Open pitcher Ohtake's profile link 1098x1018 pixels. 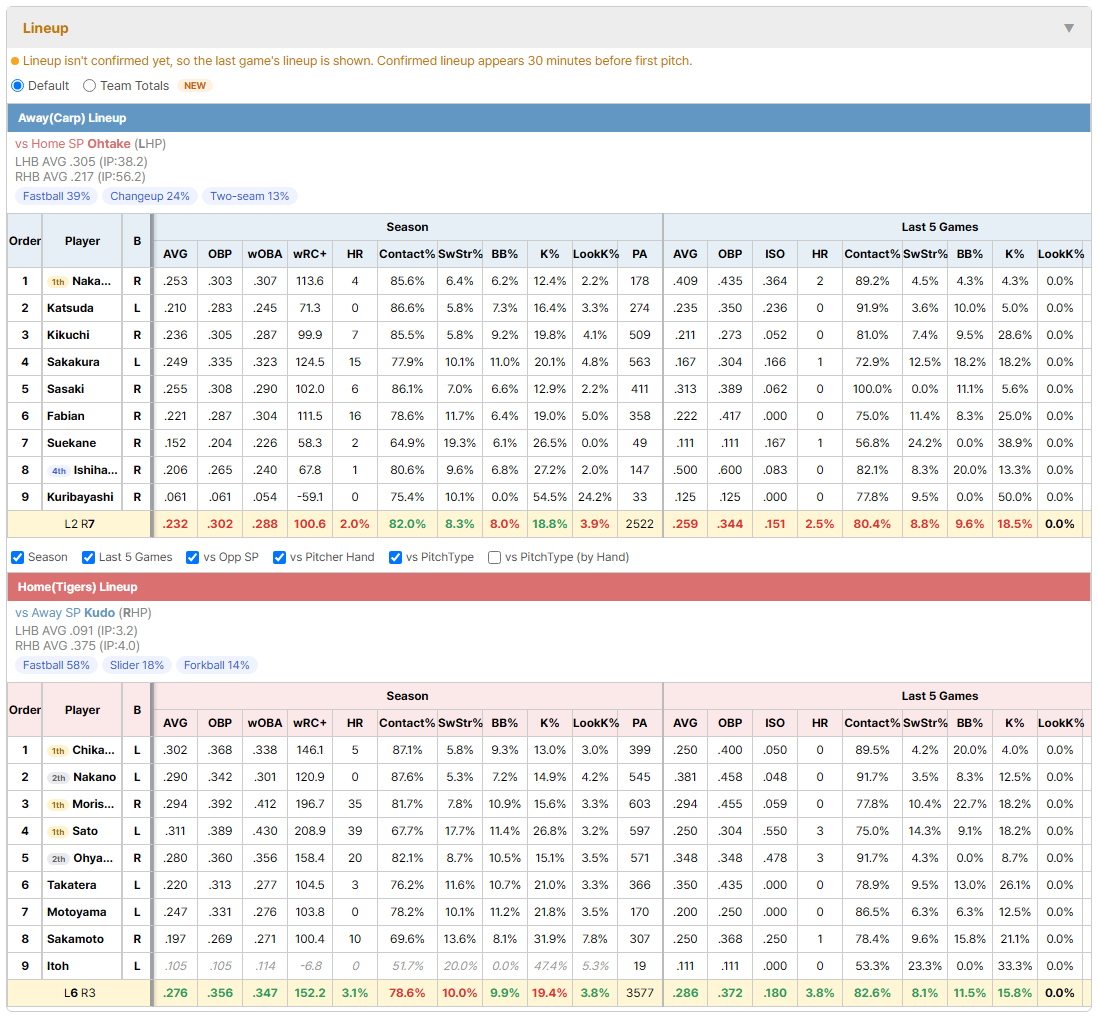coord(109,144)
